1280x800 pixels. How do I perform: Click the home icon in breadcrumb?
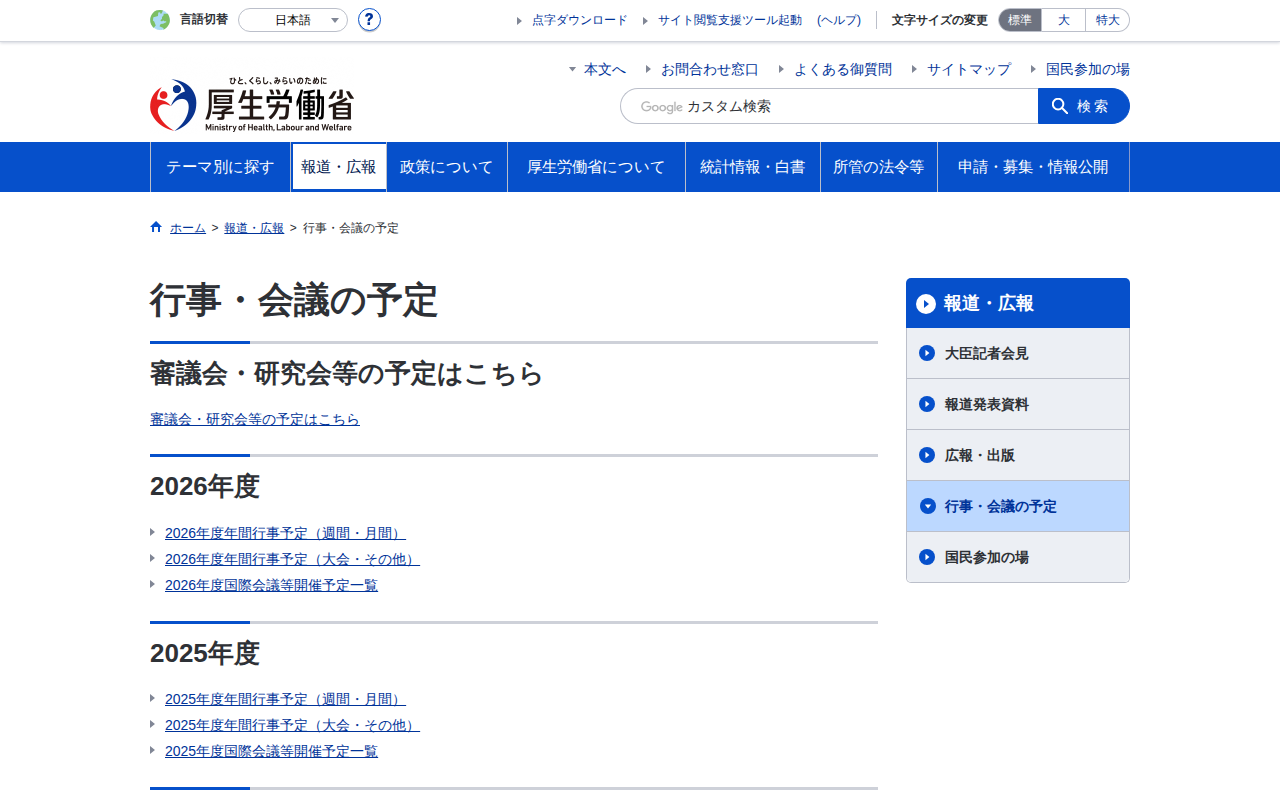156,227
